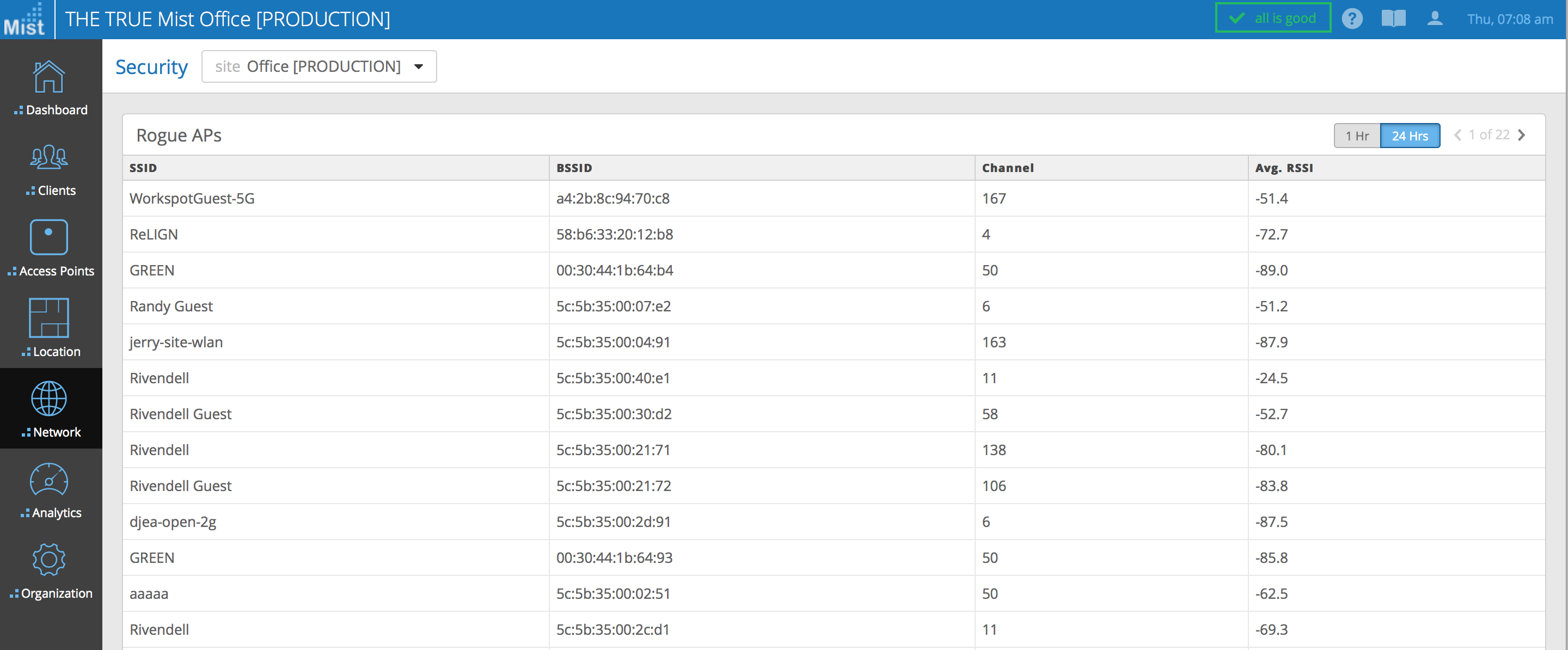1568x650 pixels.
Task: Expand the site Office [PRODUCTION] dropdown
Action: point(319,66)
